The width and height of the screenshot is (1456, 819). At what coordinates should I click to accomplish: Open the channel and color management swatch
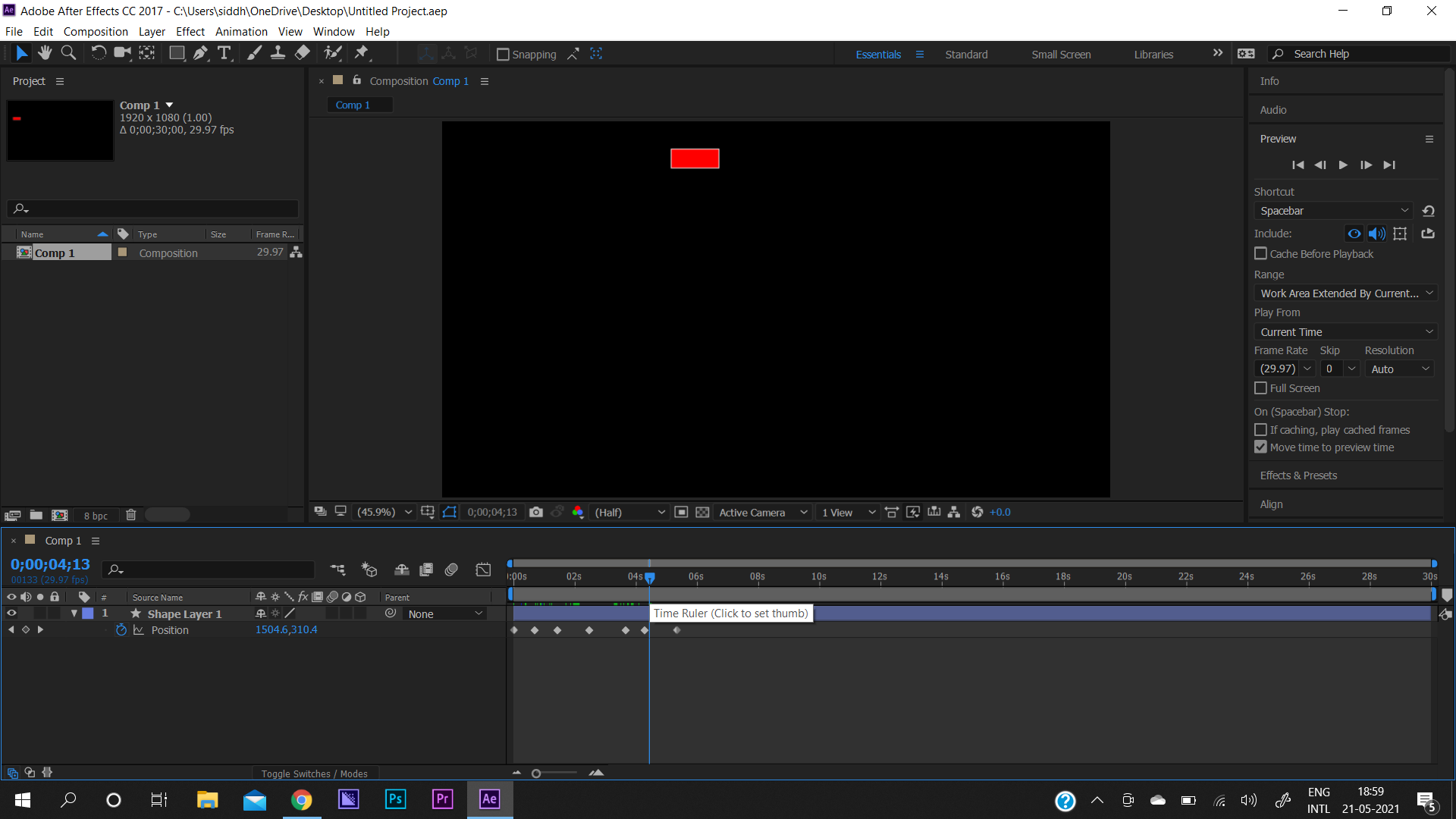click(x=578, y=512)
